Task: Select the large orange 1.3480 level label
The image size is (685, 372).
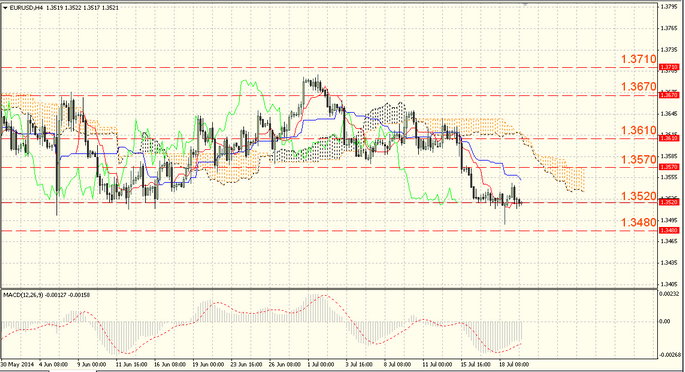Action: coord(639,223)
